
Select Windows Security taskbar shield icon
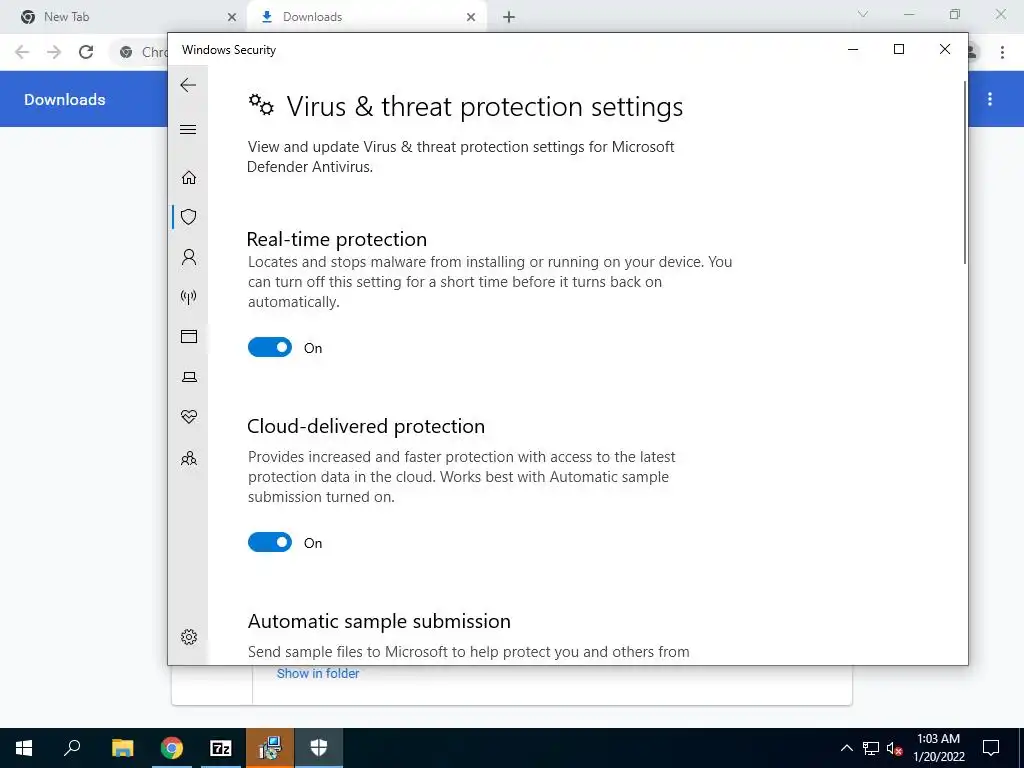319,748
